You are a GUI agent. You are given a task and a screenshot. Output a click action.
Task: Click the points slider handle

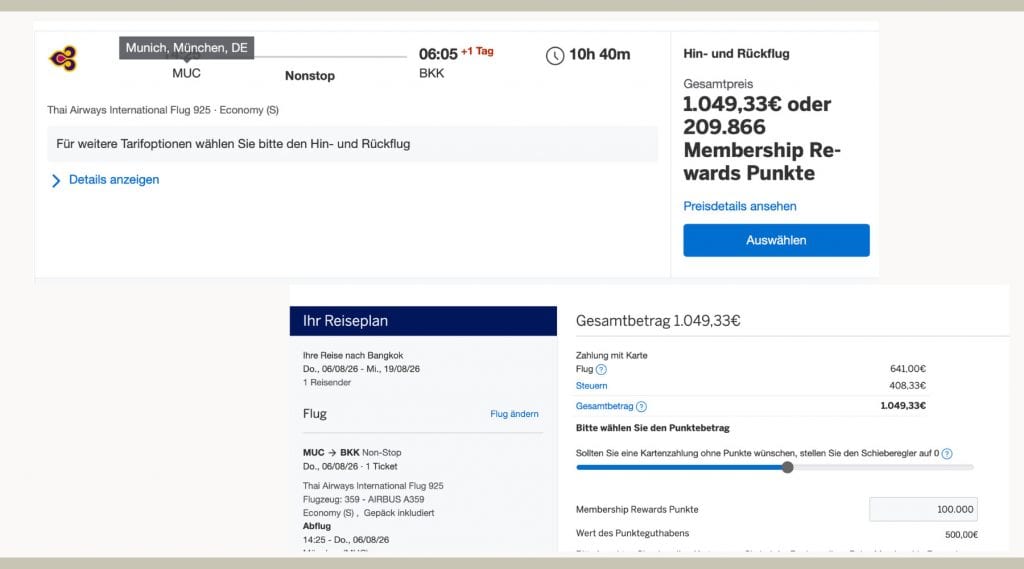tap(787, 467)
